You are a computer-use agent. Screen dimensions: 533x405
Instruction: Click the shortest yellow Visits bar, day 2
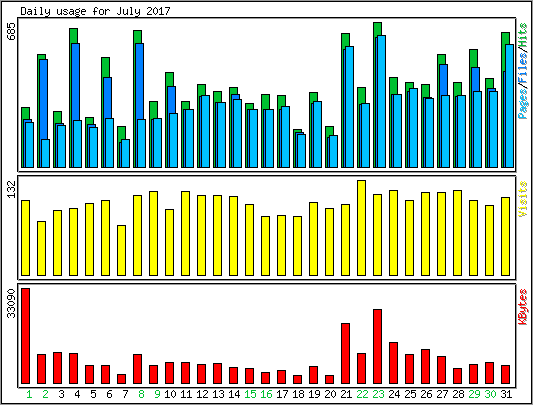(41, 249)
